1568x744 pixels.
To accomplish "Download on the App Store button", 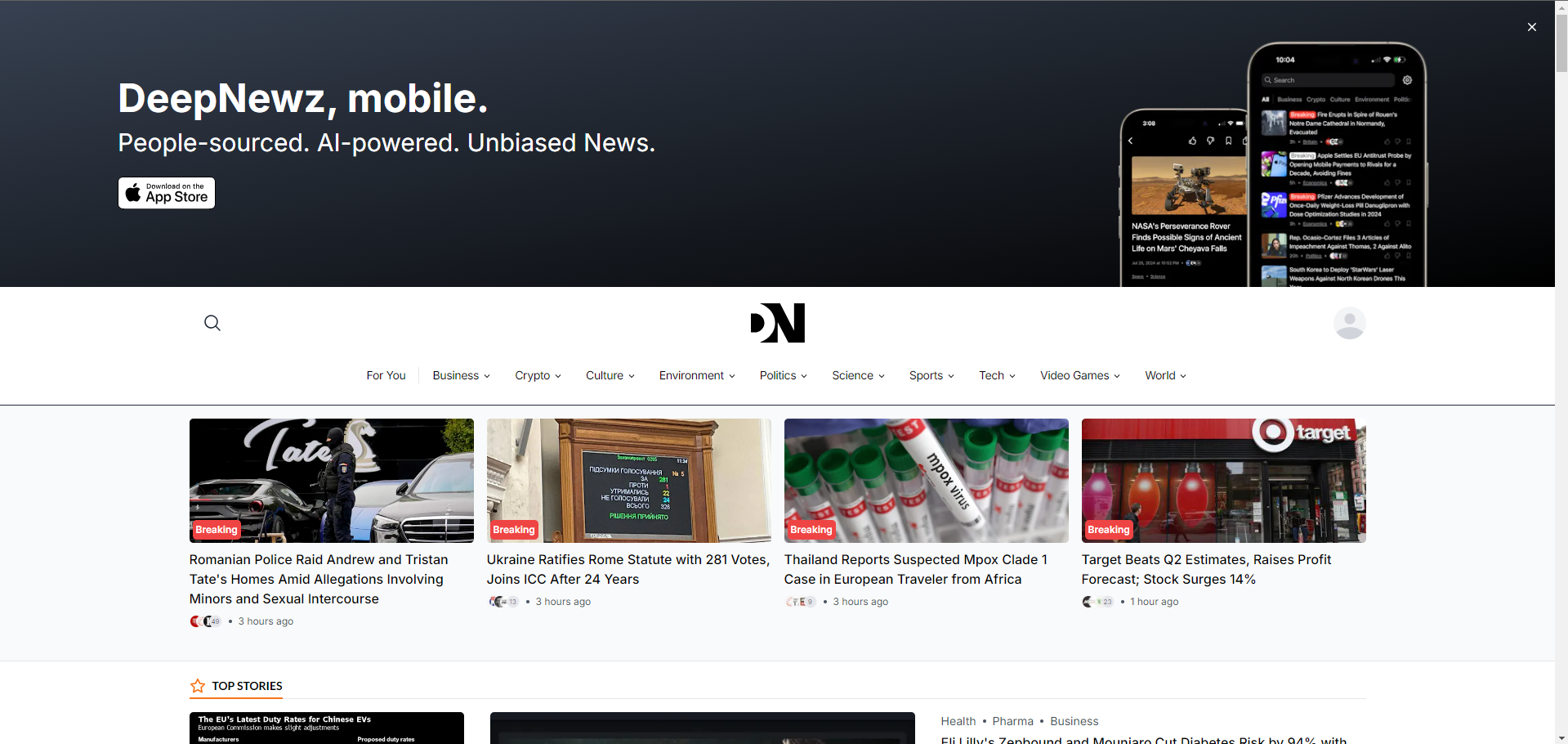I will pos(167,193).
